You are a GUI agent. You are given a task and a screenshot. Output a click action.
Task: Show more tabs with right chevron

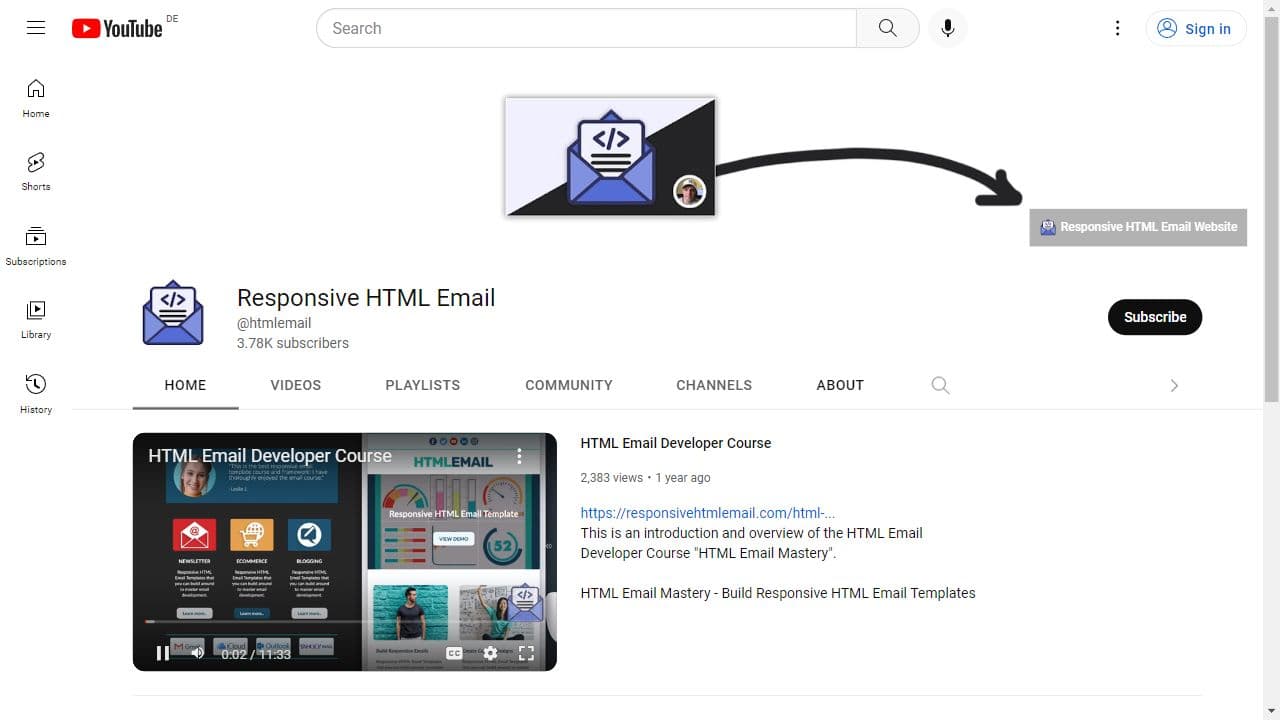(x=1174, y=385)
